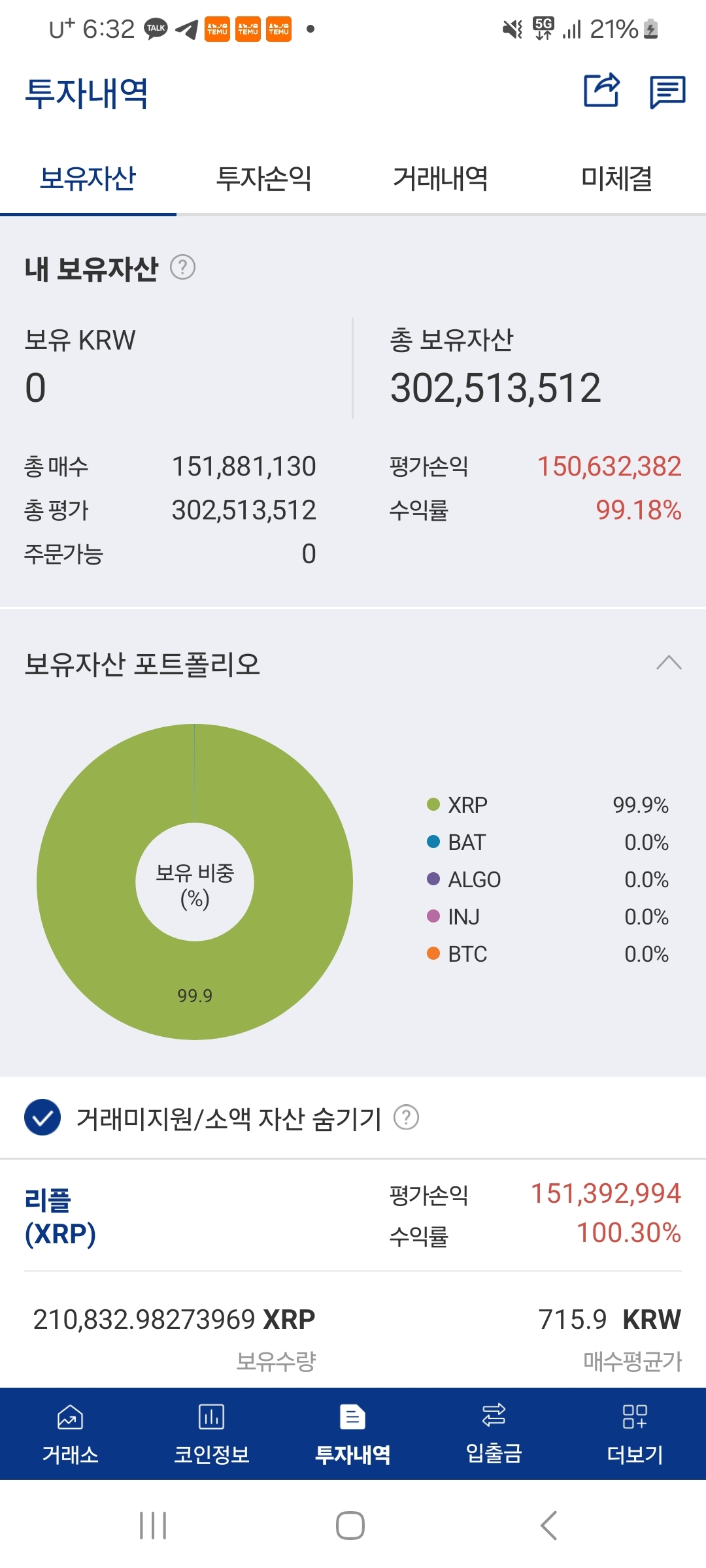Open the 거래소 exchange screen
The width and height of the screenshot is (706, 1568).
point(70,1434)
